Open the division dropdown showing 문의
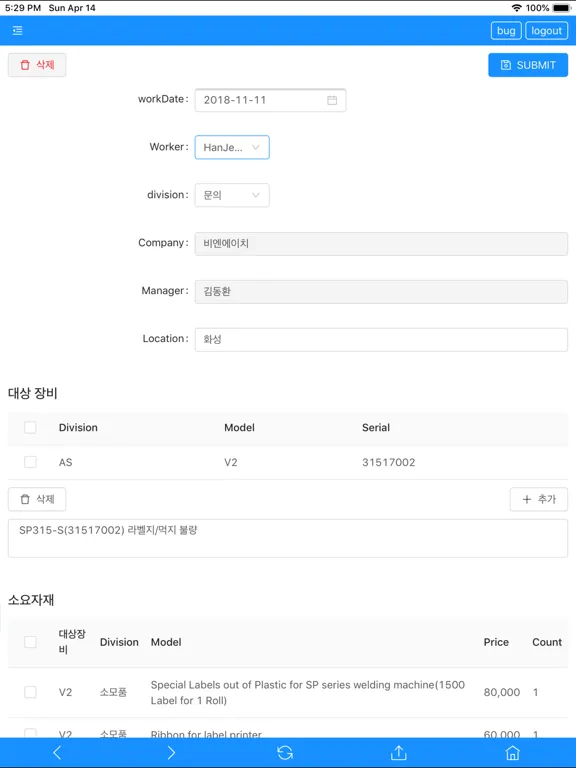 [x=232, y=195]
